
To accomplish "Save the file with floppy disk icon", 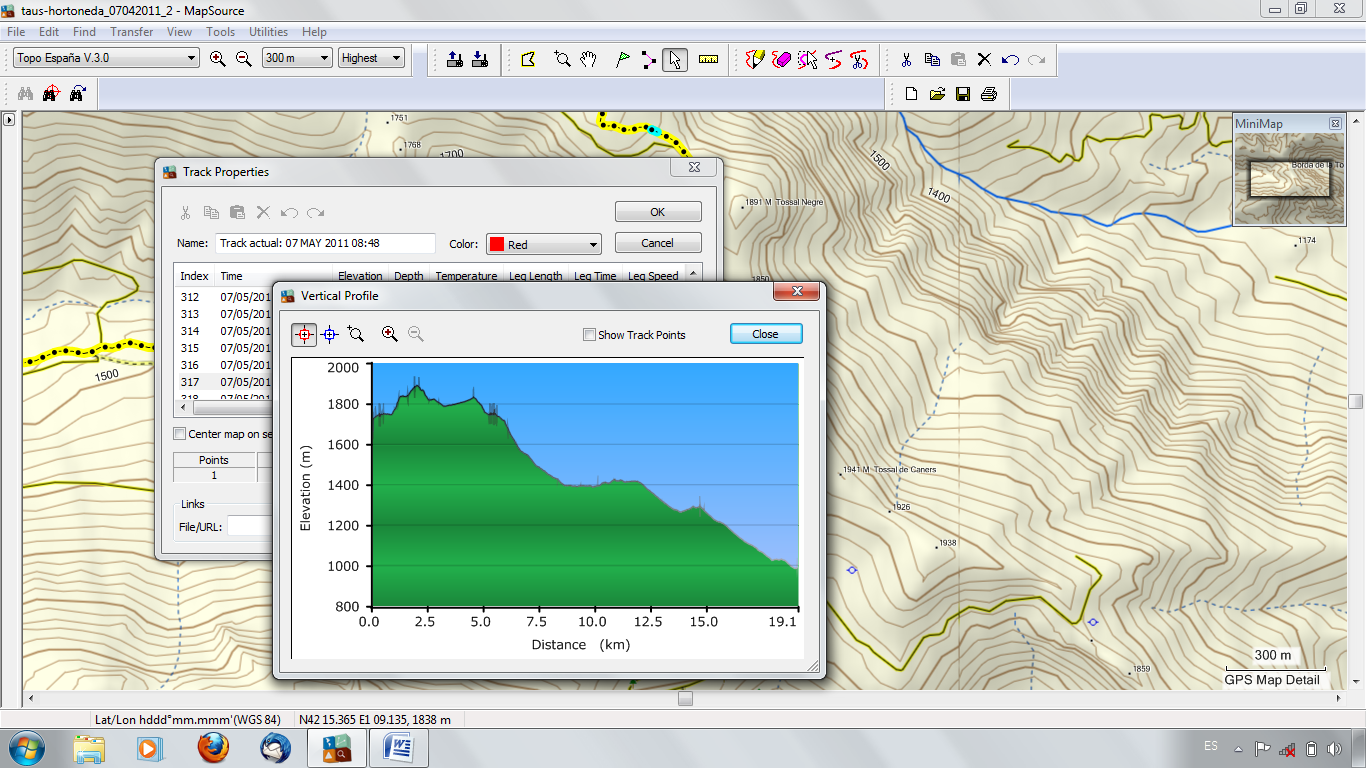I will [x=963, y=94].
